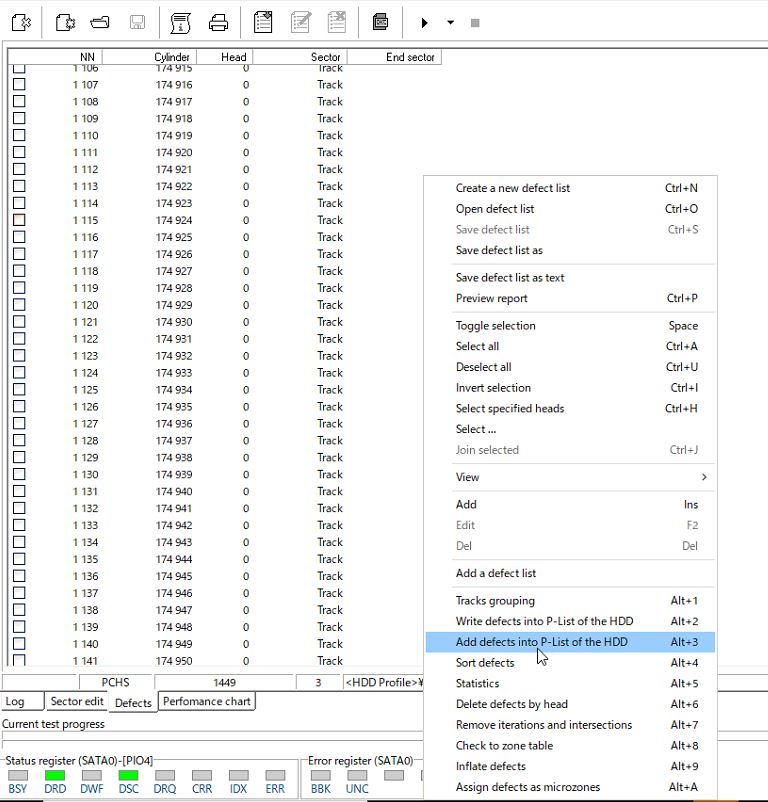Tick the checkbox next to row 1 125

point(19,390)
